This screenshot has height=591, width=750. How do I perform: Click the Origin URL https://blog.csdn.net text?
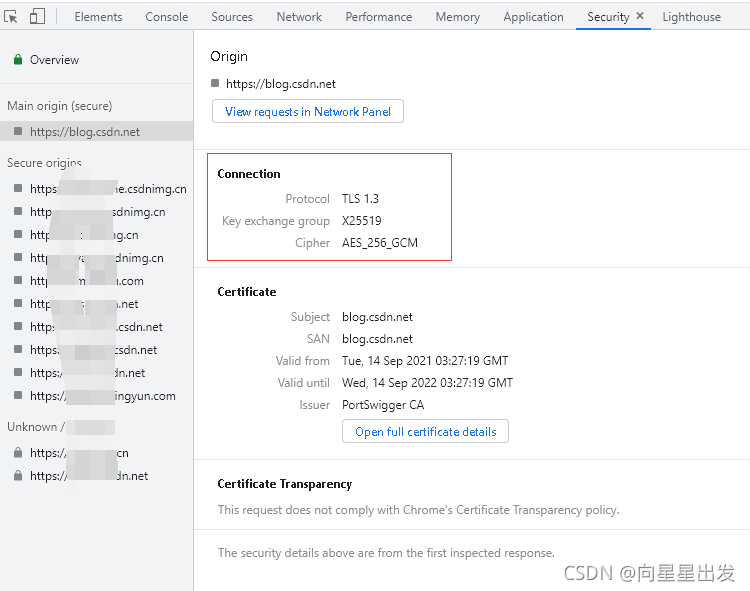click(x=281, y=84)
